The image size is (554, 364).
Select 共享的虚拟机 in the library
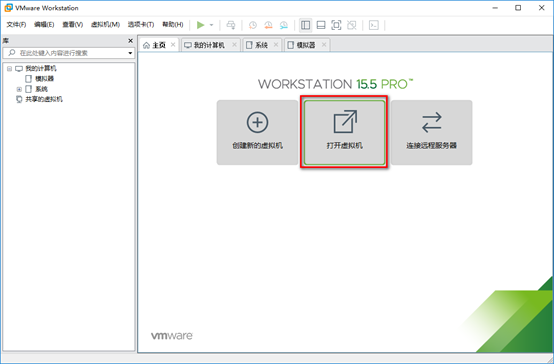tap(43, 99)
